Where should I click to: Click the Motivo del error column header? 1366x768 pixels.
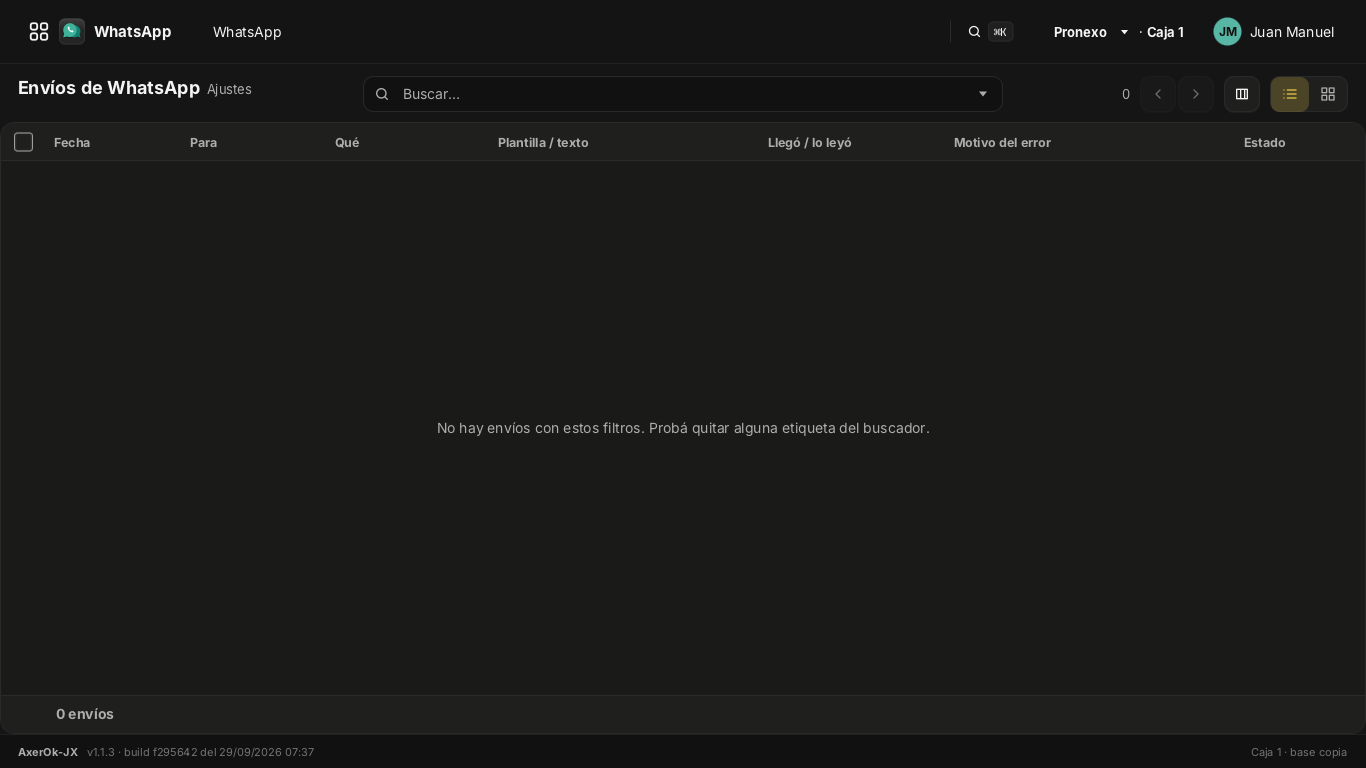1002,143
